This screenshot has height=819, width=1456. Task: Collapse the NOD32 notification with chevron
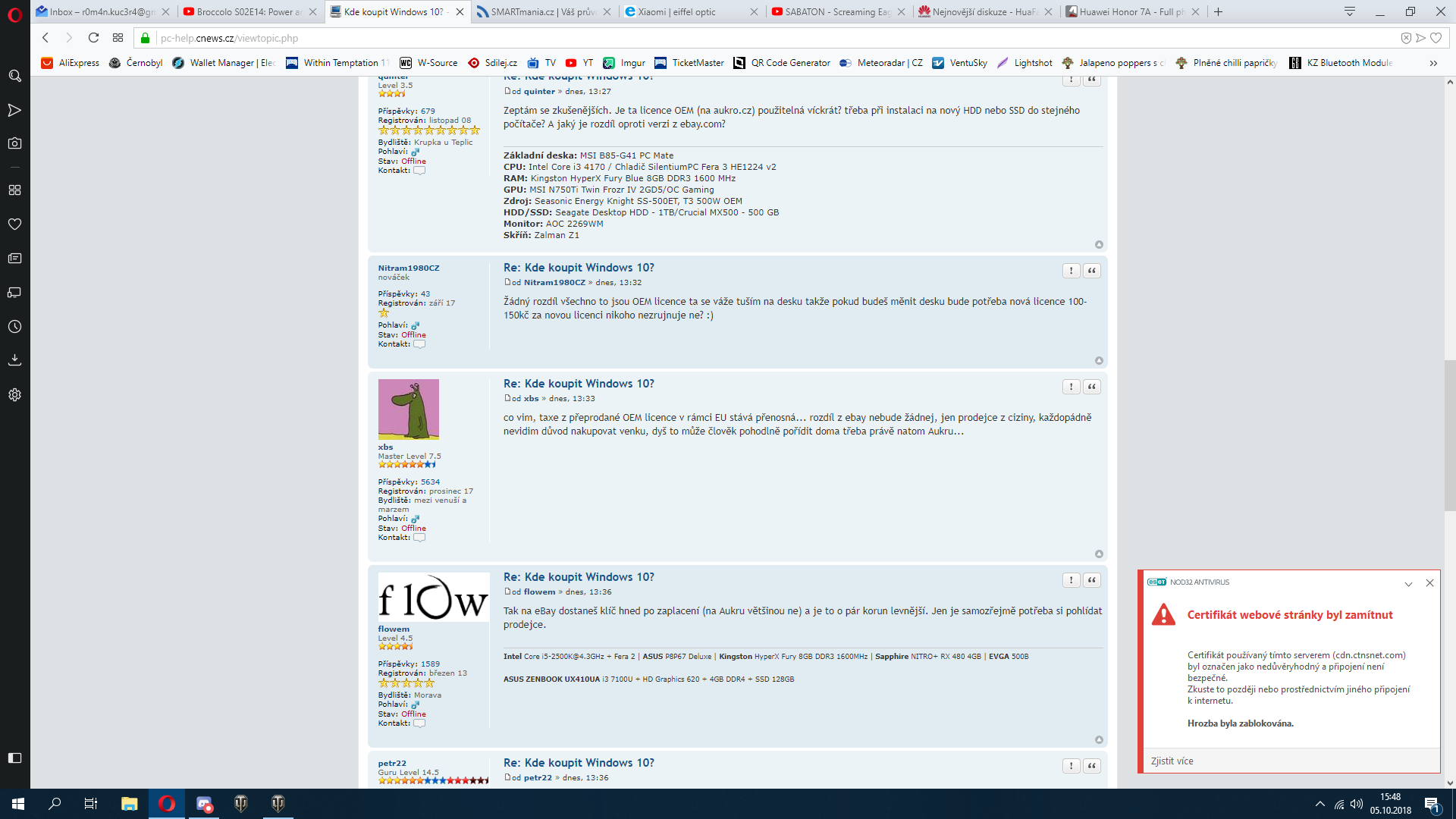click(x=1408, y=583)
